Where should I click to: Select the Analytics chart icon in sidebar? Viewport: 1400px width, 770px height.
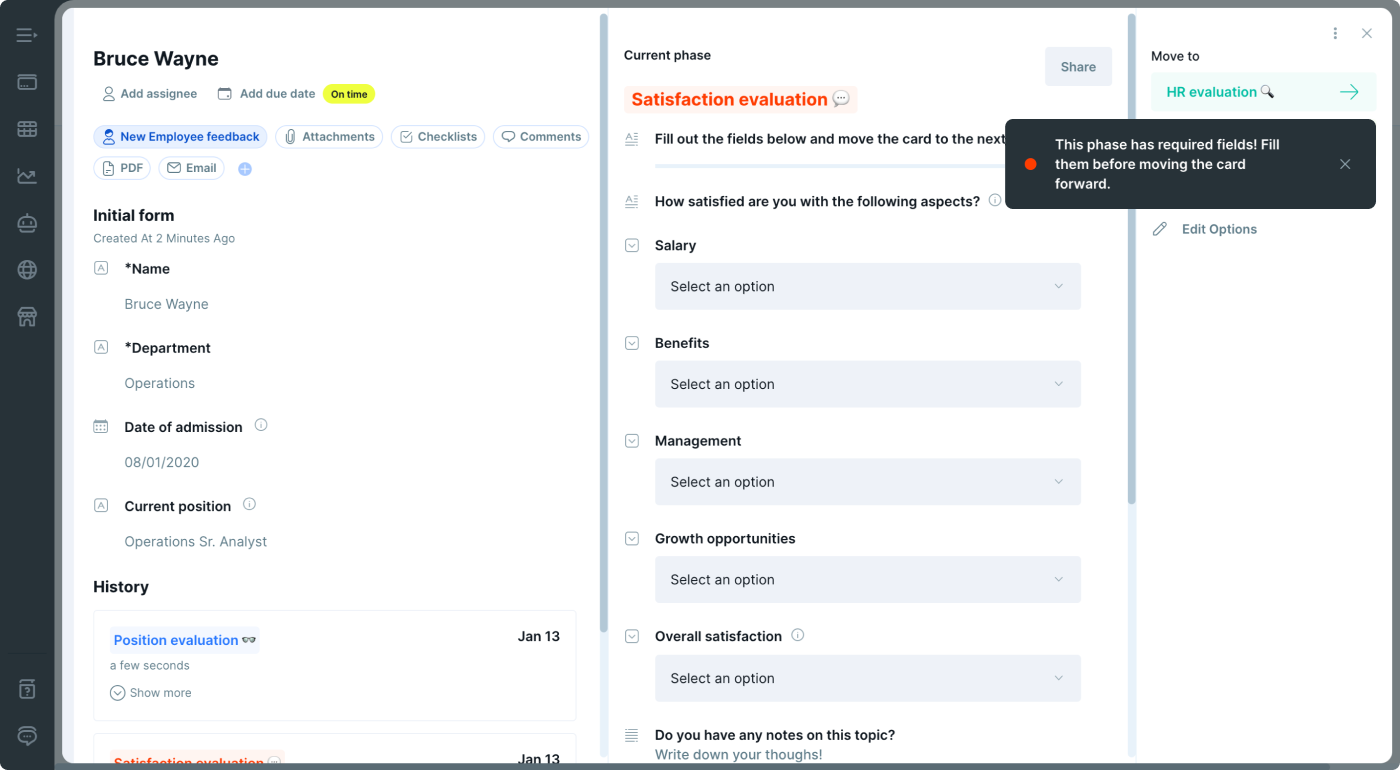tap(26, 176)
